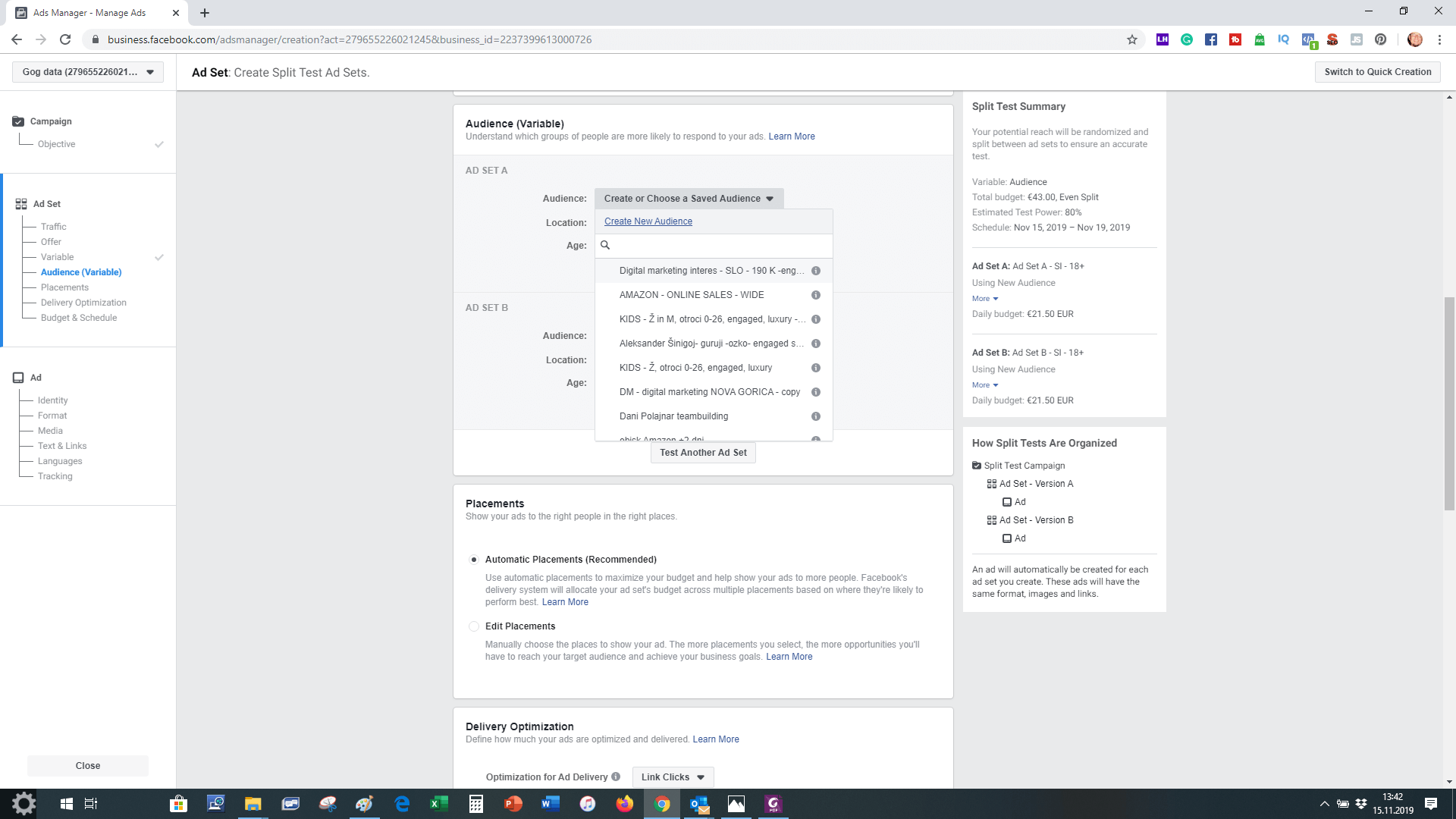This screenshot has height=819, width=1456.
Task: Go to Placements in Ad Set sidebar
Action: point(64,287)
